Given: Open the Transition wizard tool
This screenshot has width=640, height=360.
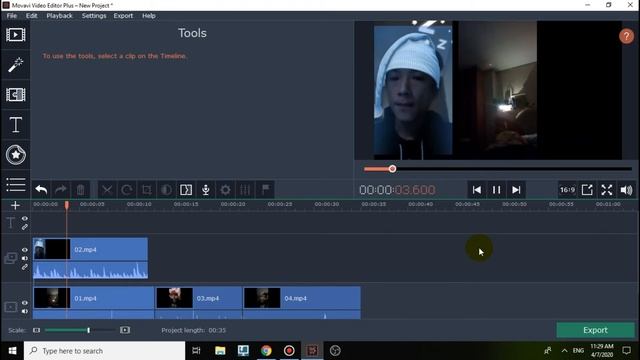Looking at the screenshot, I should pos(186,190).
